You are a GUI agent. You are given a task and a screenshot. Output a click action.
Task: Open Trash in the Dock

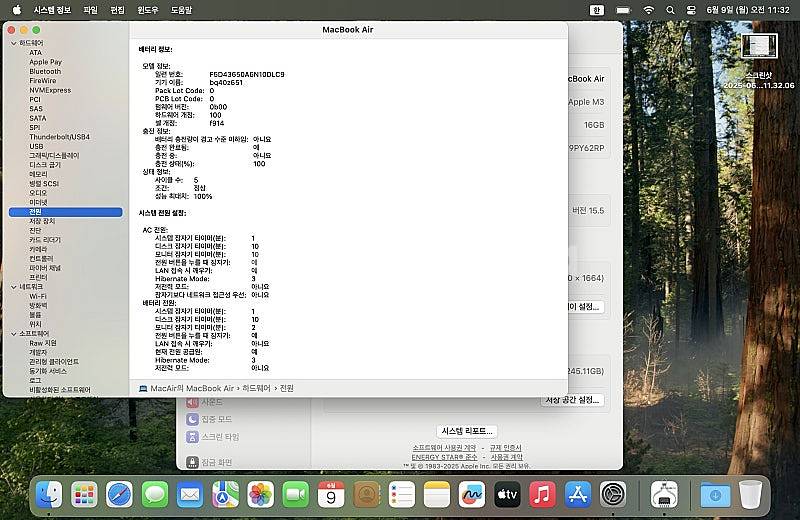pos(750,494)
